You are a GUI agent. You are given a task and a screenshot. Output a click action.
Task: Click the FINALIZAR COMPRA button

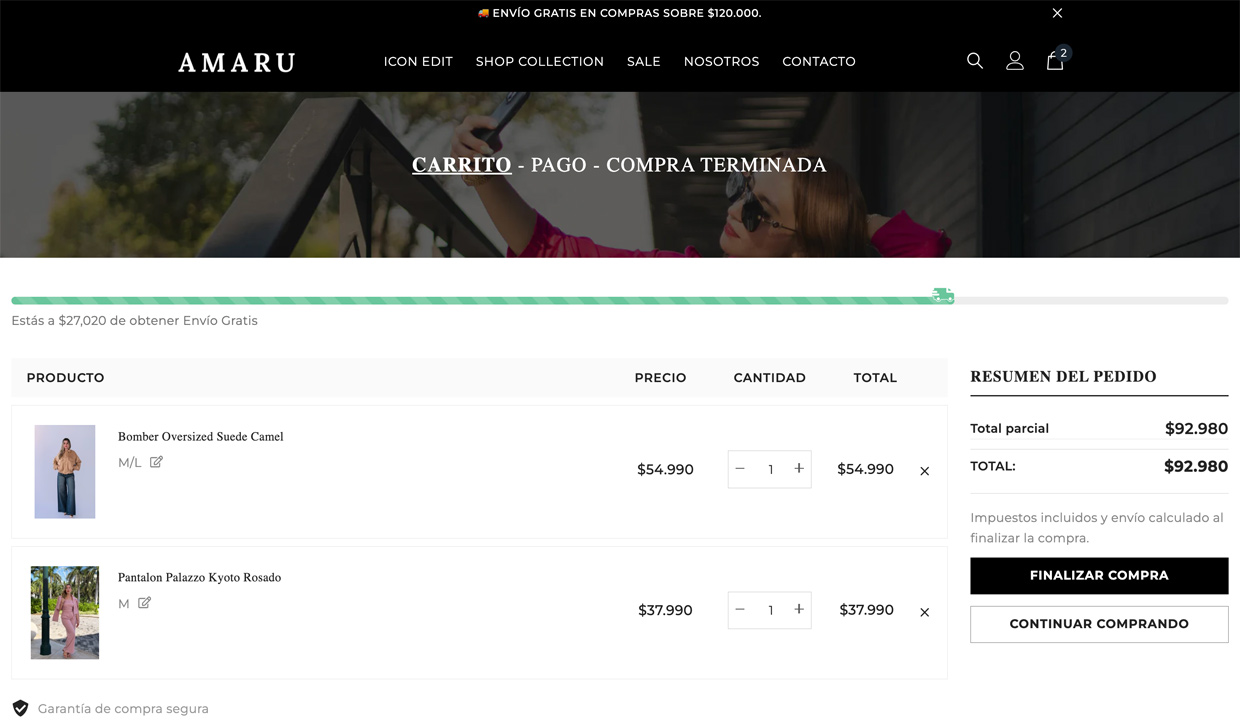point(1099,576)
